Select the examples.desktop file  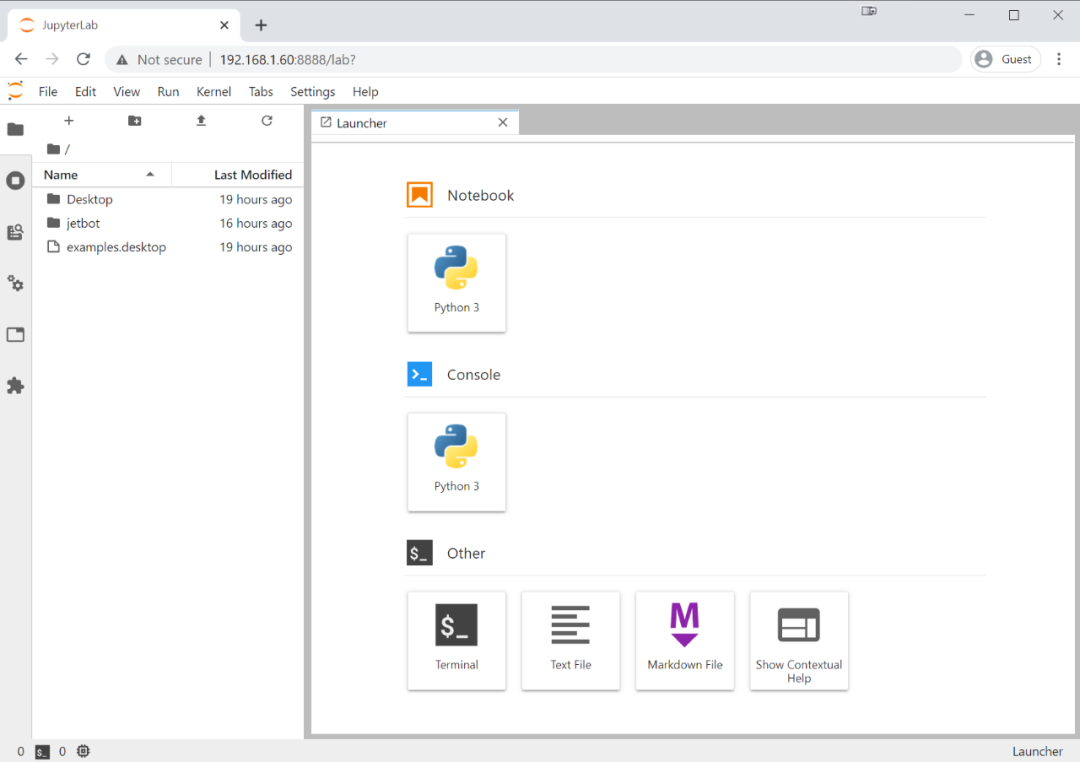(168, 247)
